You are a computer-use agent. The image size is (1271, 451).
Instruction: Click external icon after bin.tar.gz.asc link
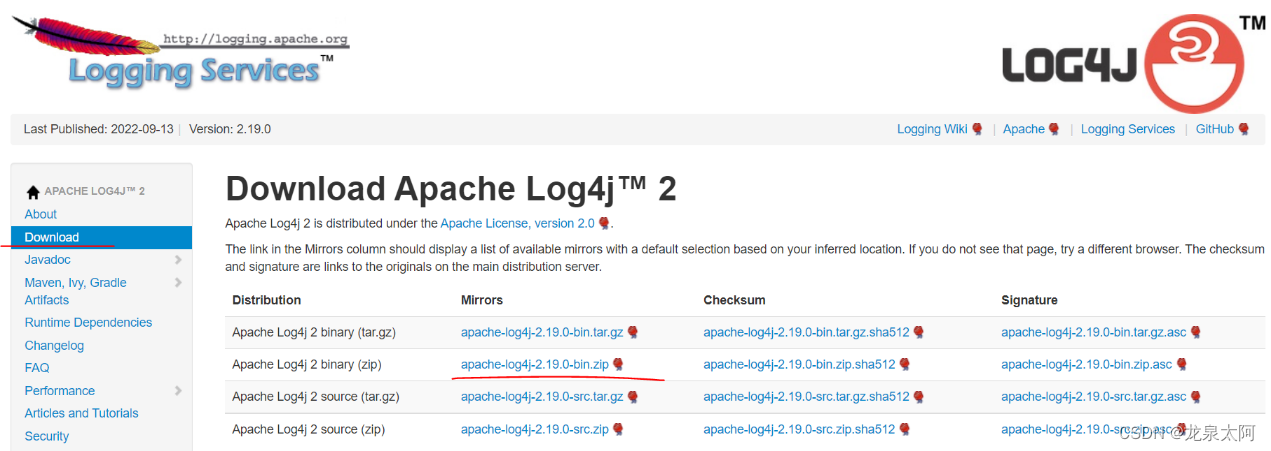pos(1196,332)
